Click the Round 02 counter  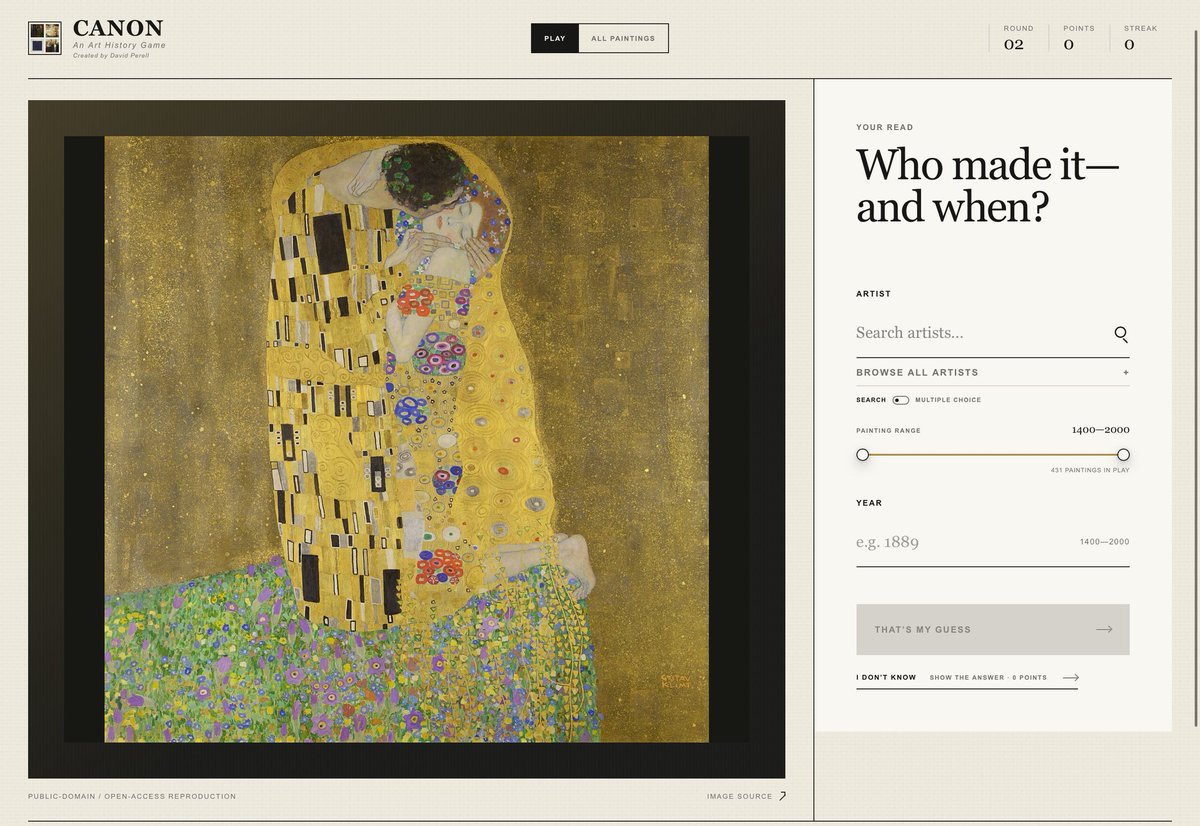(1018, 38)
